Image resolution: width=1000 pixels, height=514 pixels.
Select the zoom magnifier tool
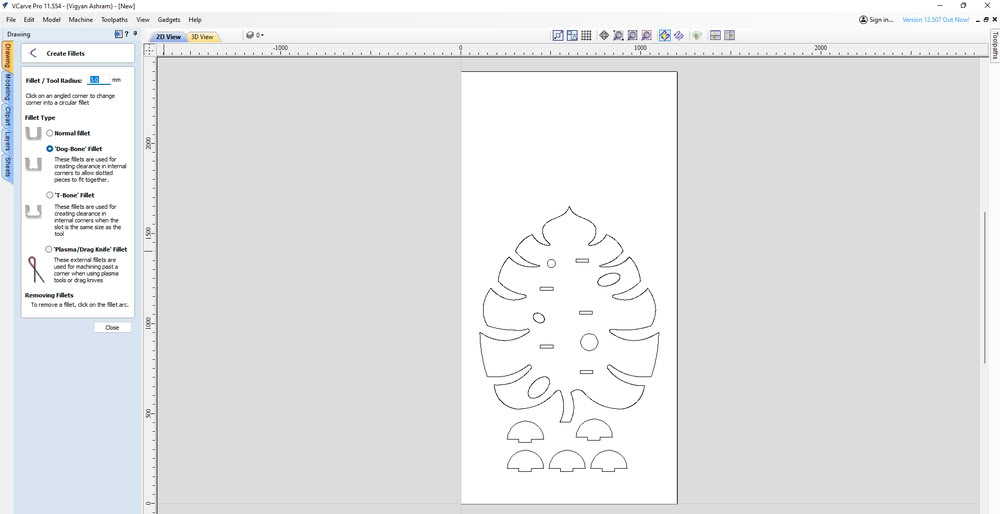(618, 36)
